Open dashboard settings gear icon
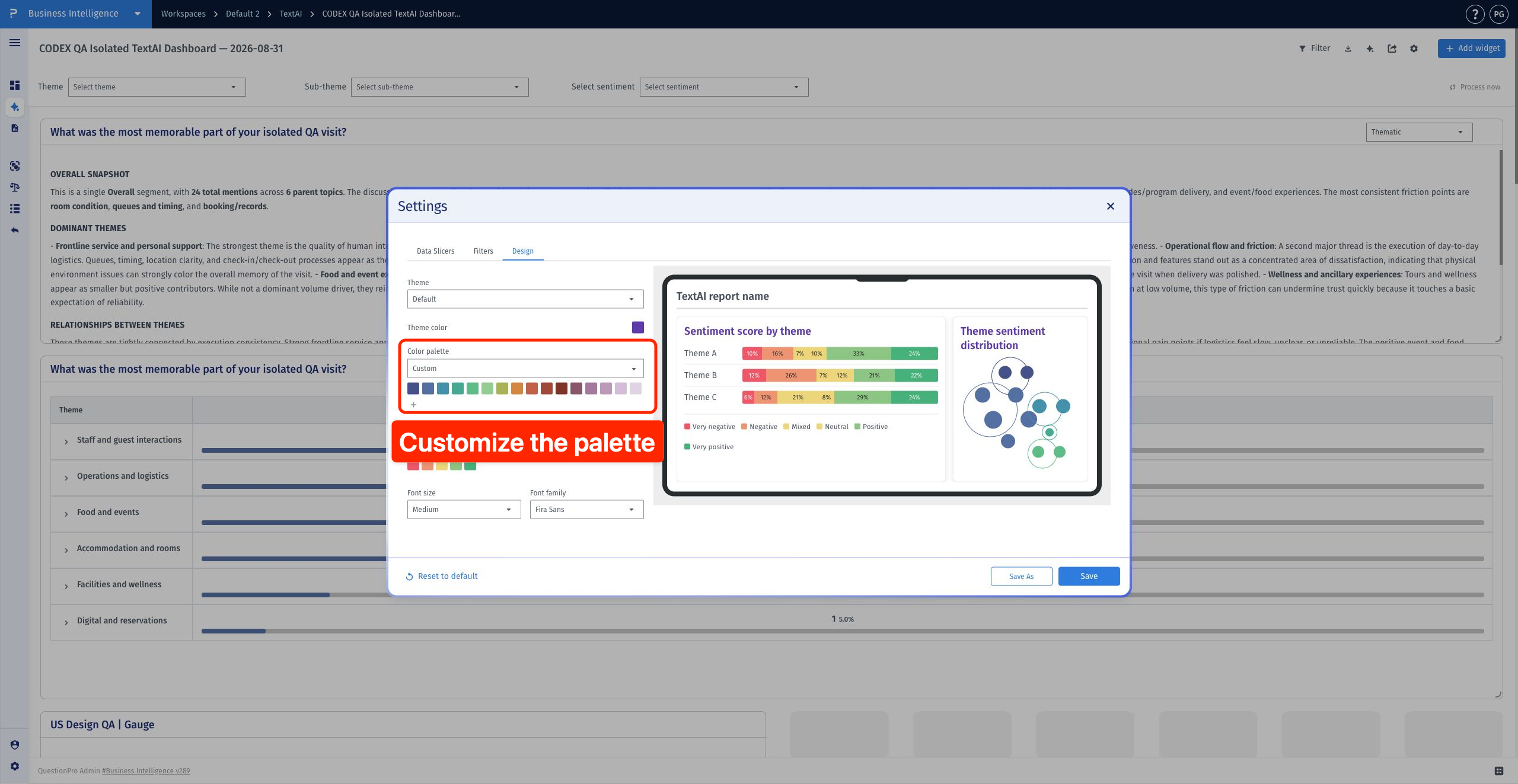Screen dimensions: 1518x784 pyautogui.click(x=1414, y=49)
